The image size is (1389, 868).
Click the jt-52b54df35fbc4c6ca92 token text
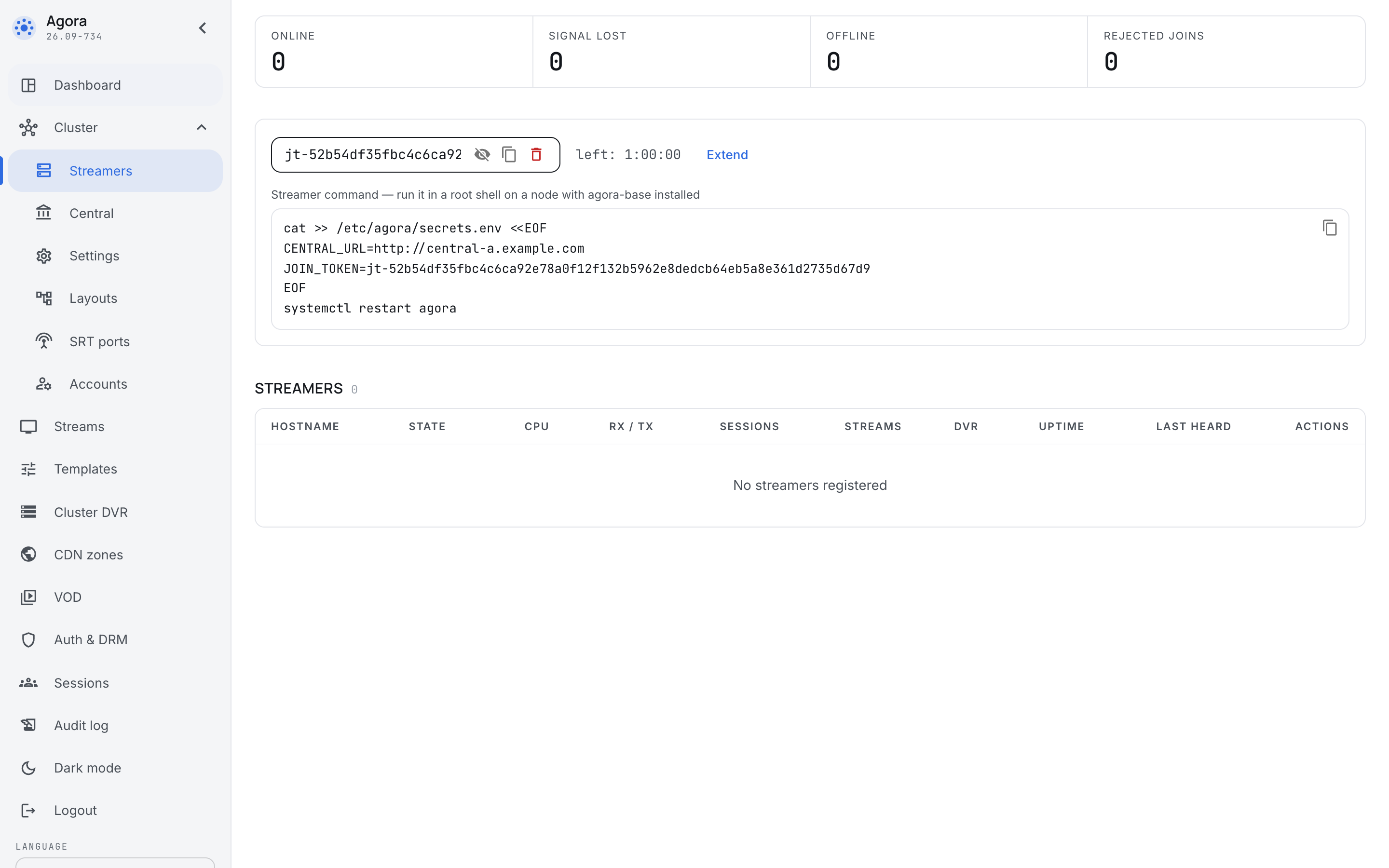373,154
